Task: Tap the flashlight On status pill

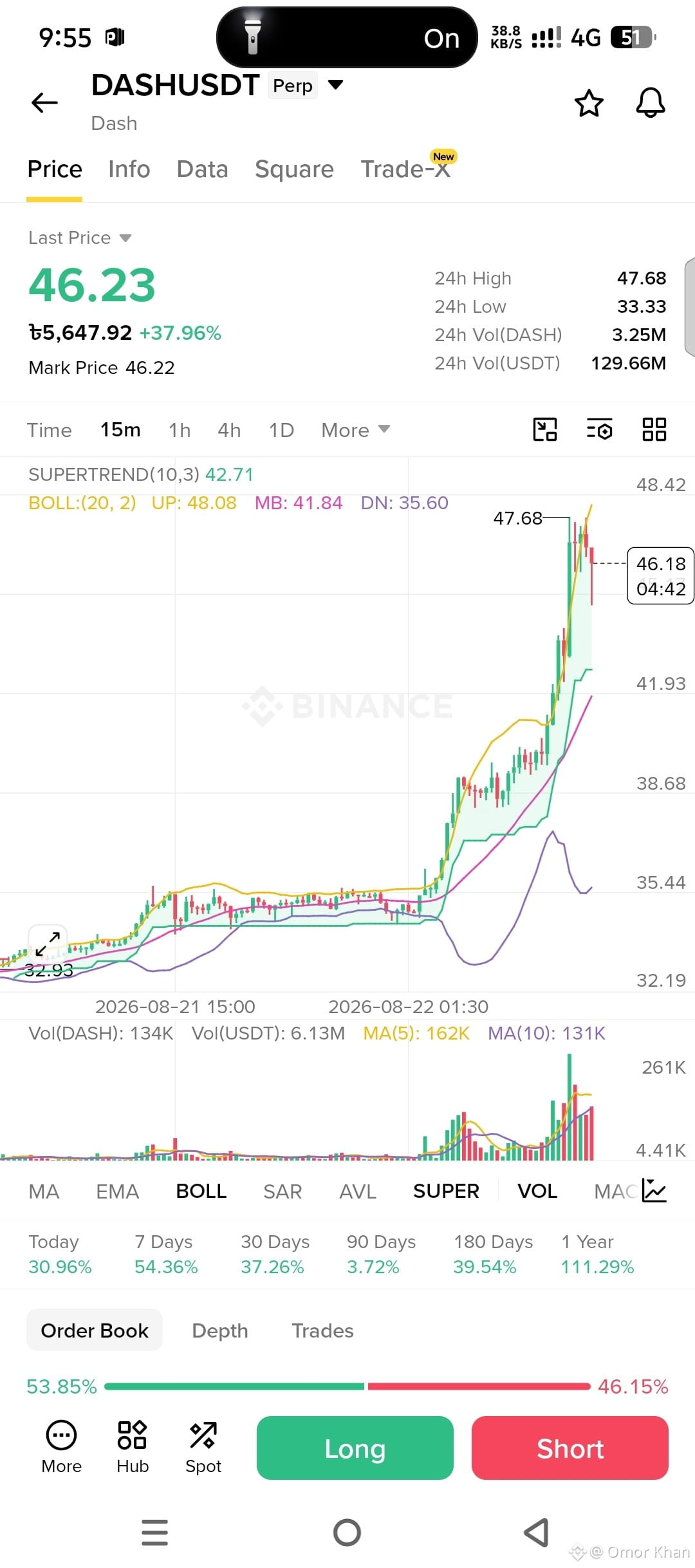Action: tap(347, 37)
